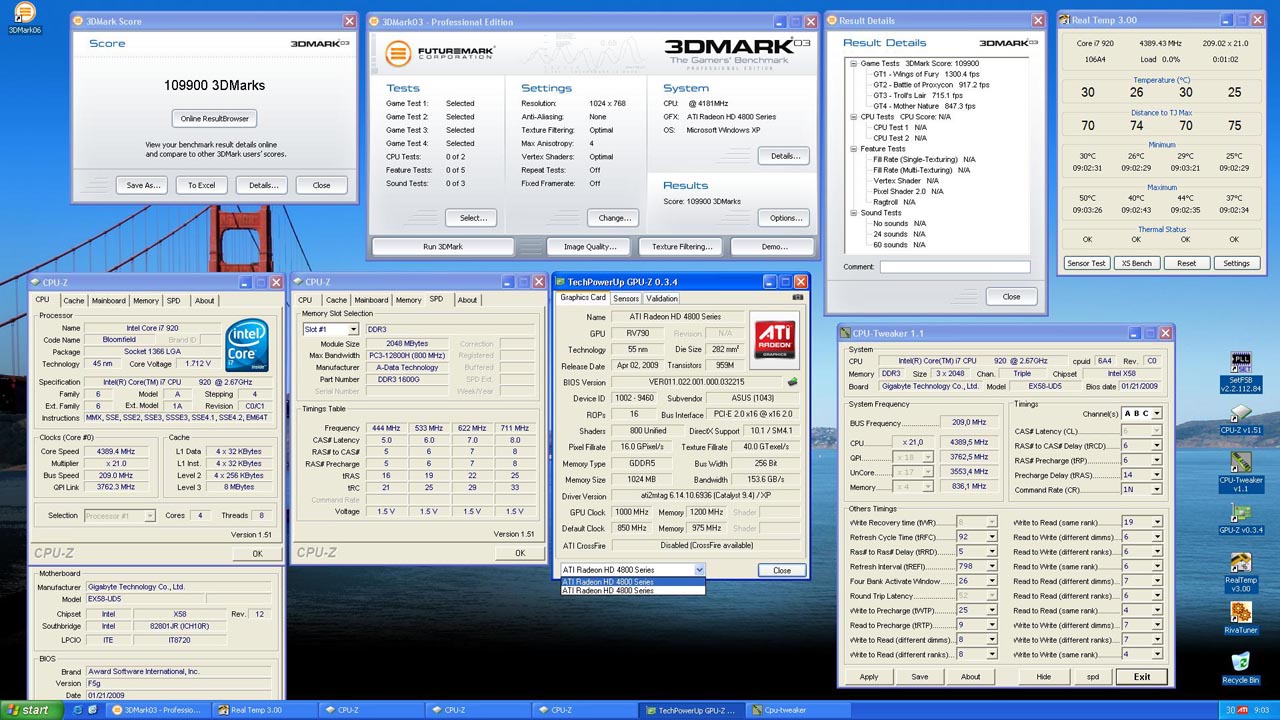Open the Recycle Bin

click(x=1240, y=668)
